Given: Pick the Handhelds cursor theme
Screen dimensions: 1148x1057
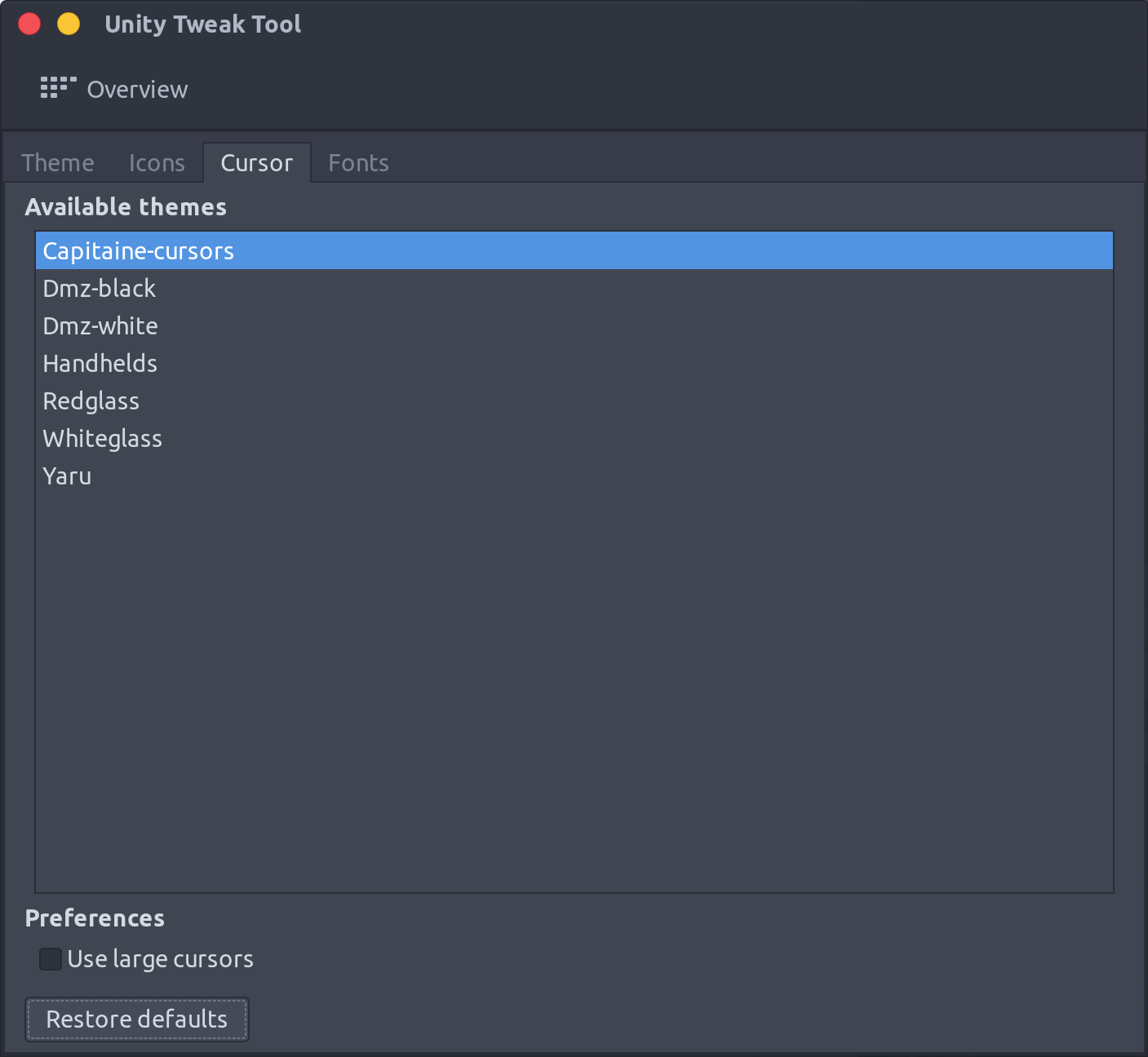Looking at the screenshot, I should [574, 363].
